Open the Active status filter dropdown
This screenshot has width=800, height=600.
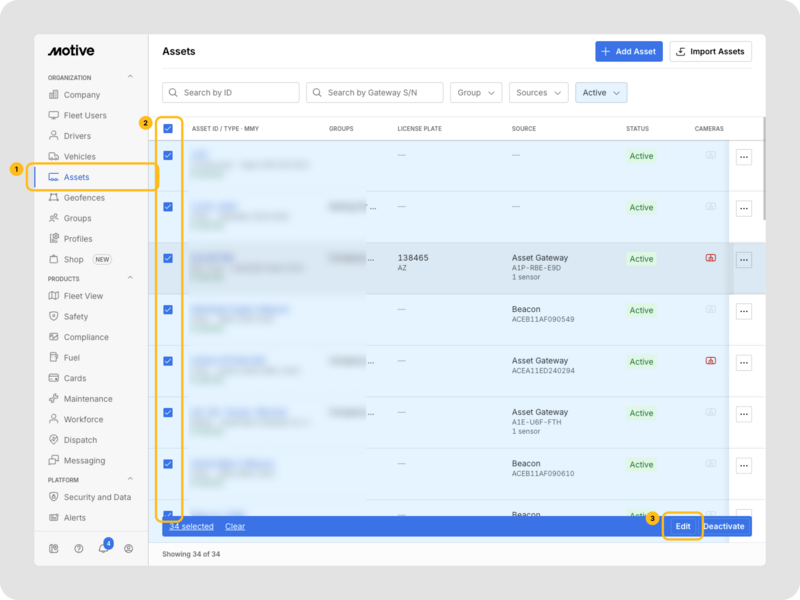click(601, 93)
